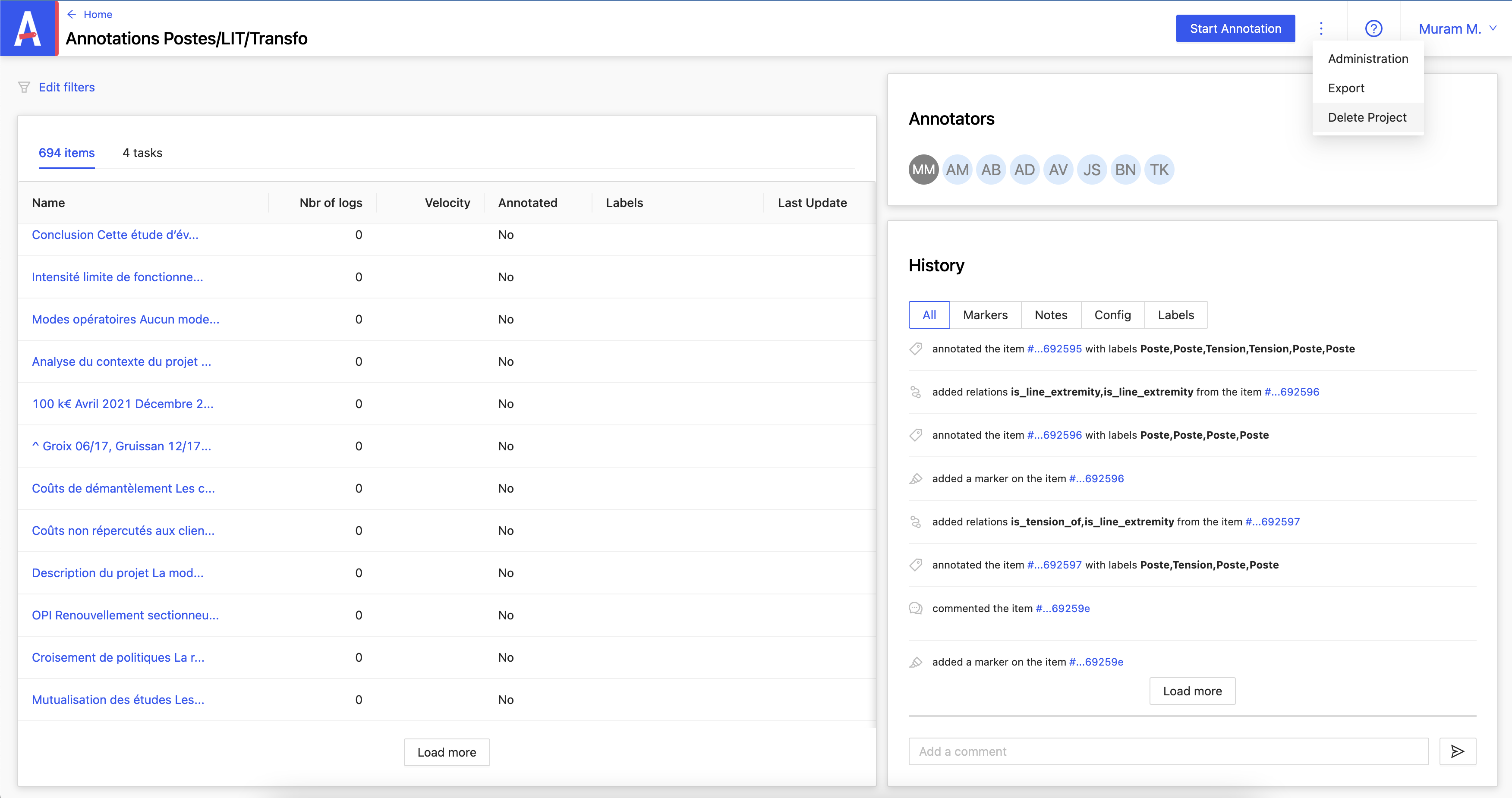The image size is (1512, 798).
Task: Click the label tag icon in history
Action: (x=916, y=348)
